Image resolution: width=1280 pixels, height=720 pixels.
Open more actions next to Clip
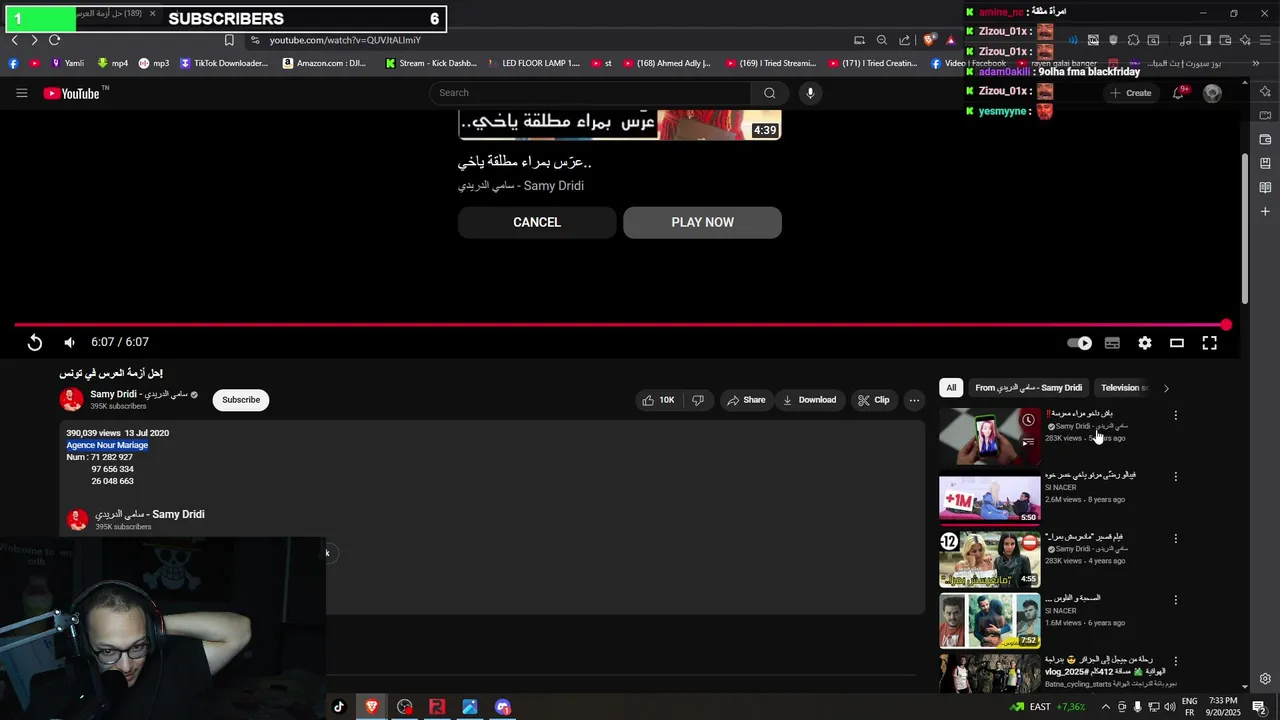(914, 400)
